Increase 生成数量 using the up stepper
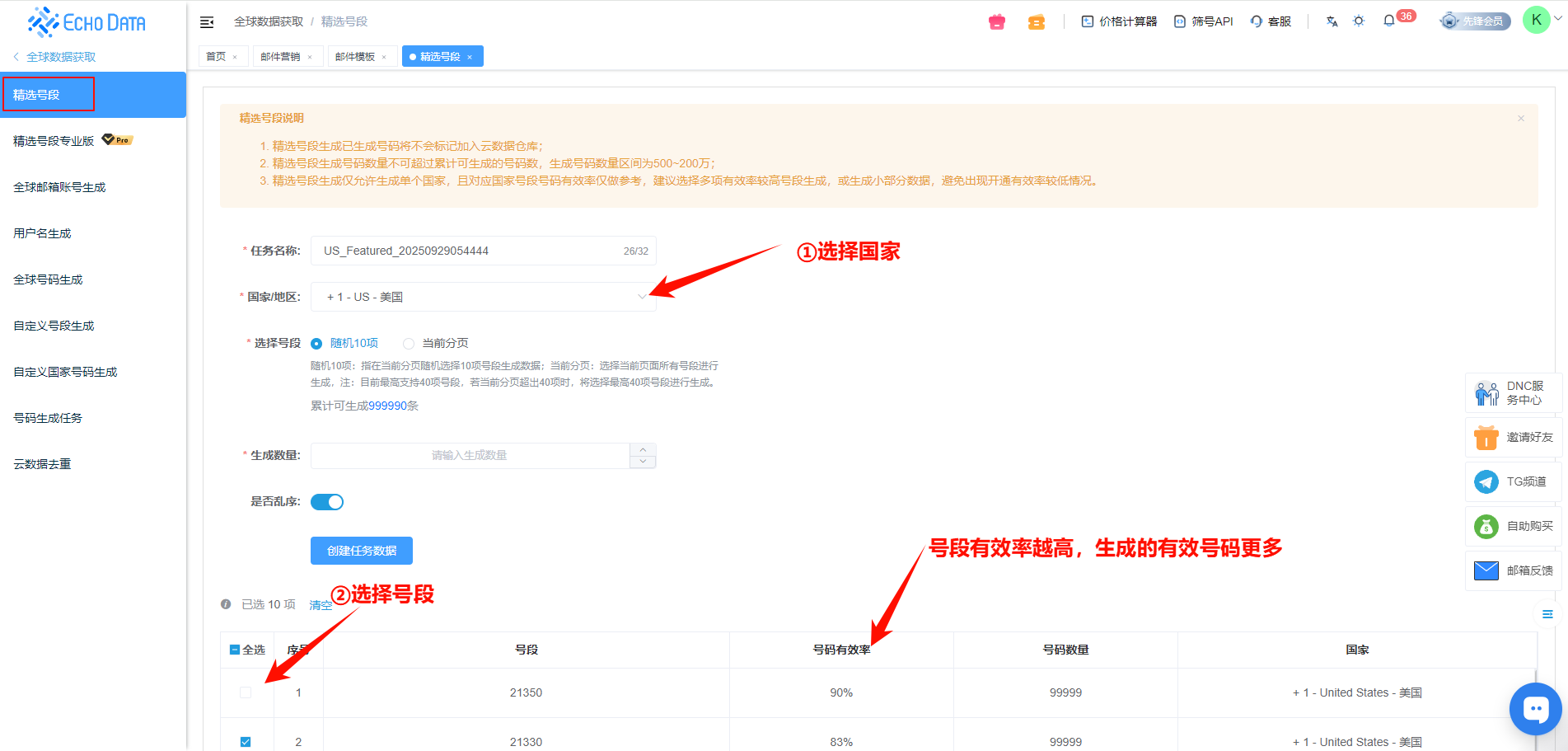This screenshot has height=751, width=1568. tap(643, 450)
